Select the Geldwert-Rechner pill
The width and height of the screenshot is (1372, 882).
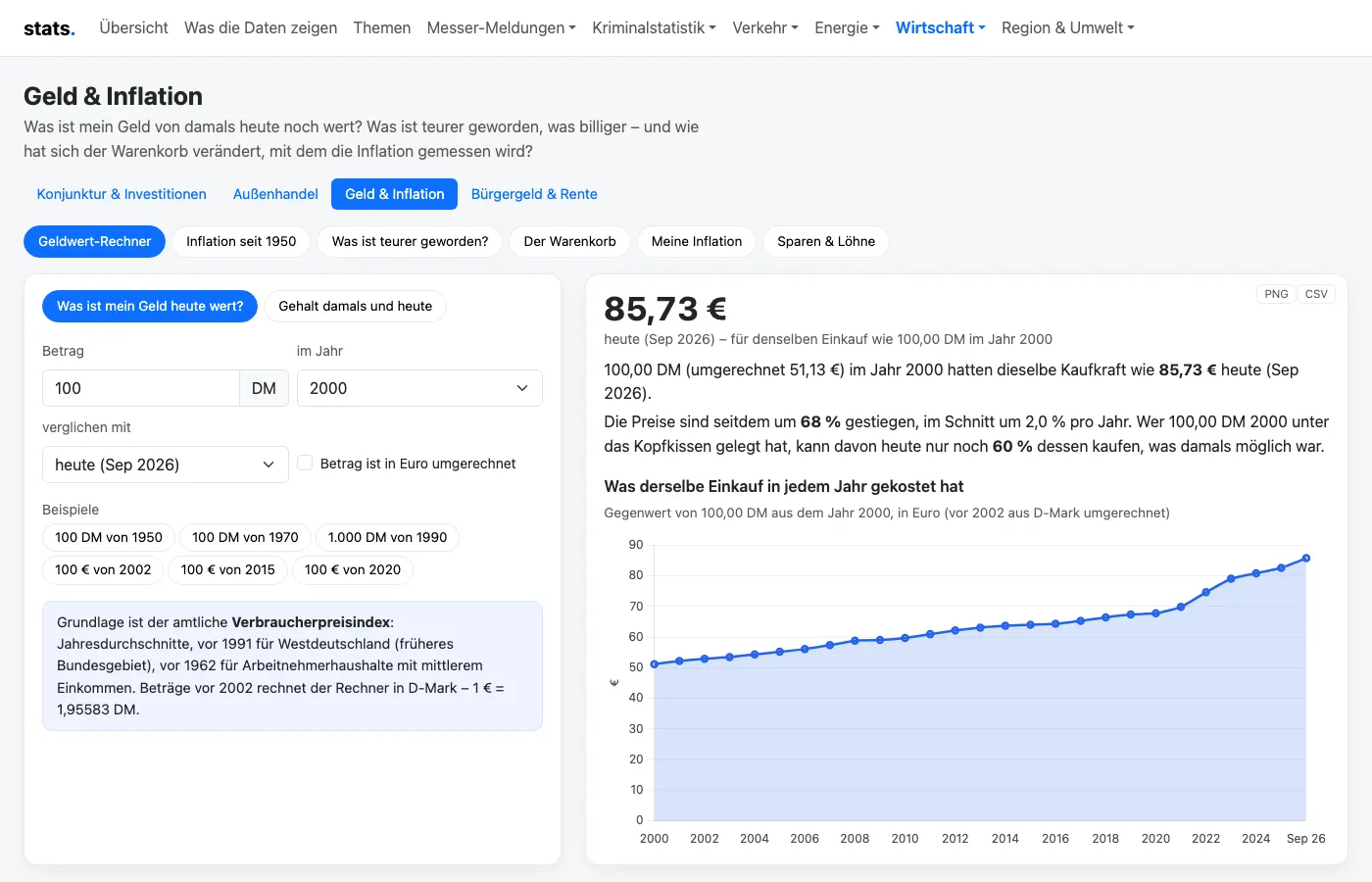(95, 241)
